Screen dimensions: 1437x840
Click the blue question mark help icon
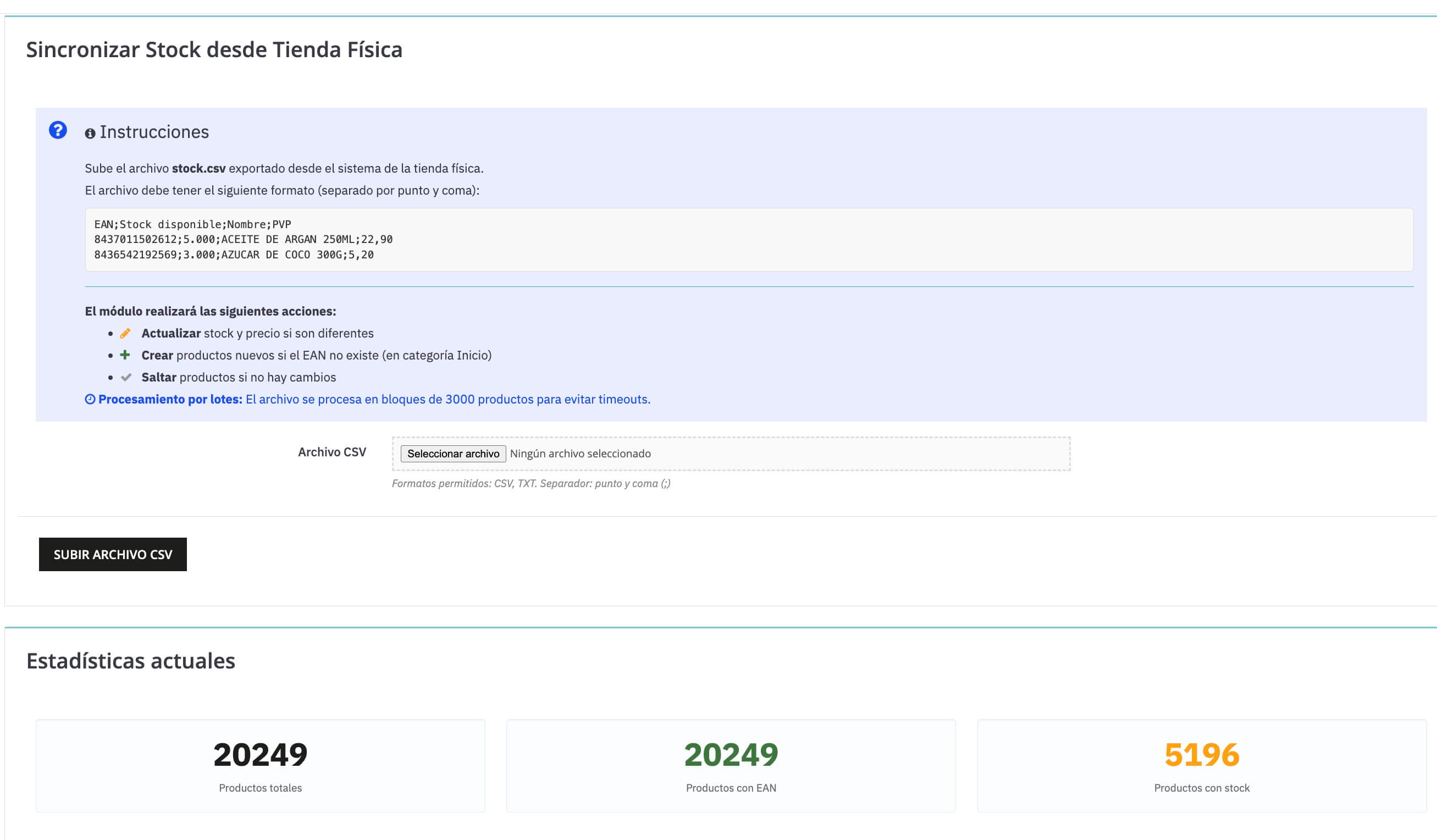[58, 130]
